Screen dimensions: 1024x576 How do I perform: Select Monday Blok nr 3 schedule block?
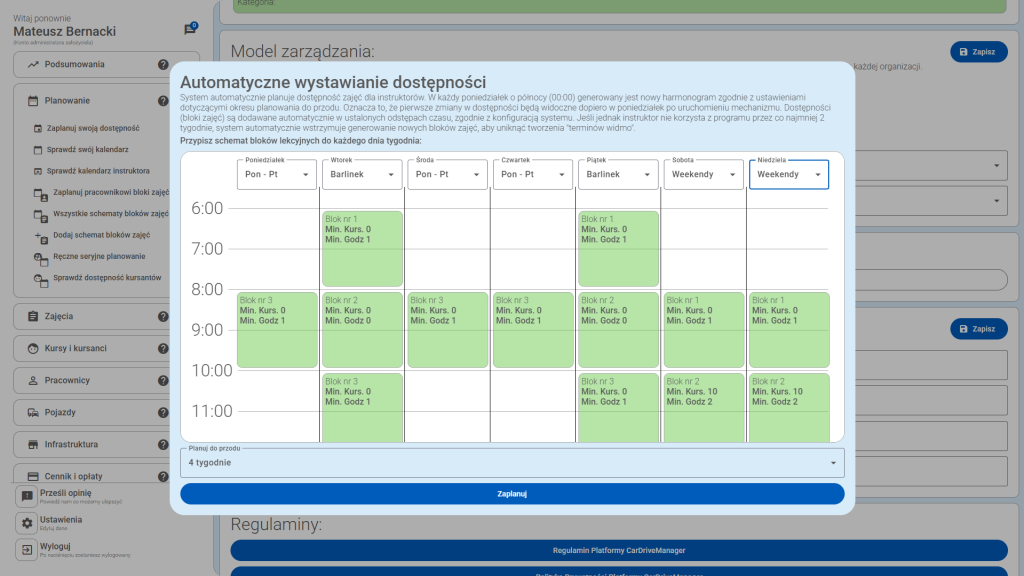(277, 329)
